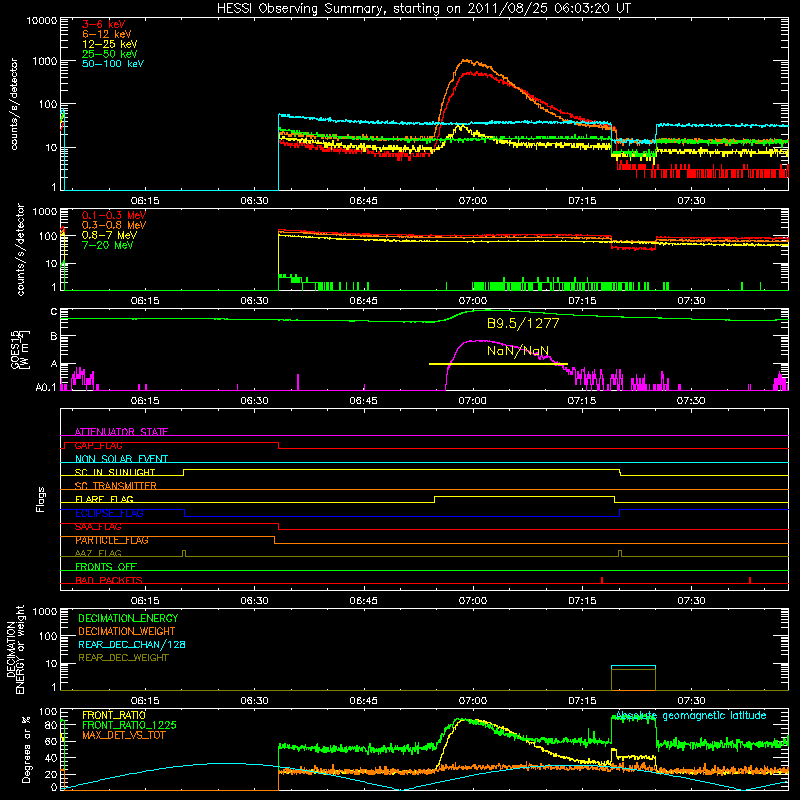The width and height of the screenshot is (800, 800).
Task: Click the 0.8-7 MeV legend entry
Action: [x=109, y=235]
